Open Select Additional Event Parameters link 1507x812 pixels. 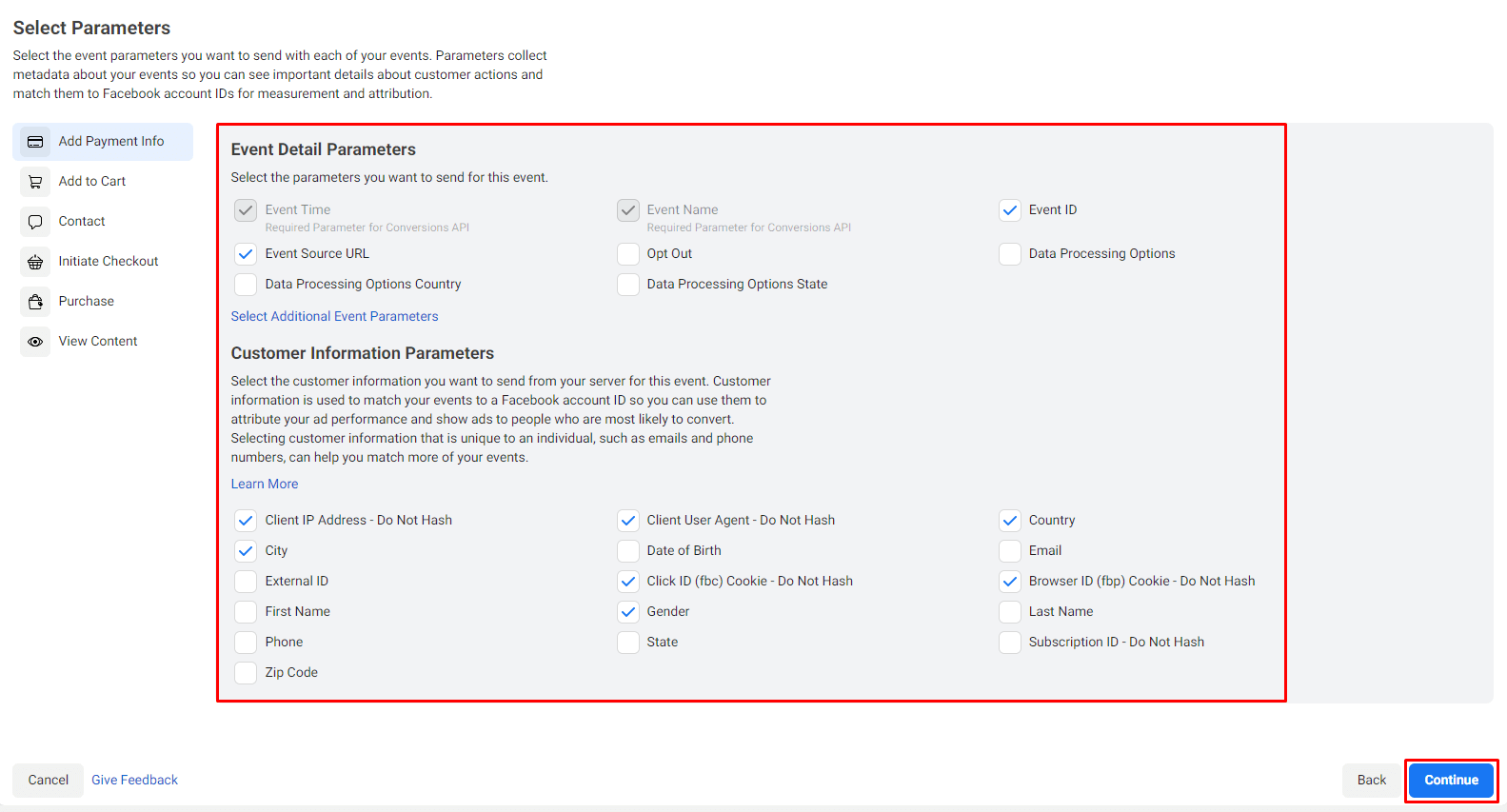[x=334, y=316]
